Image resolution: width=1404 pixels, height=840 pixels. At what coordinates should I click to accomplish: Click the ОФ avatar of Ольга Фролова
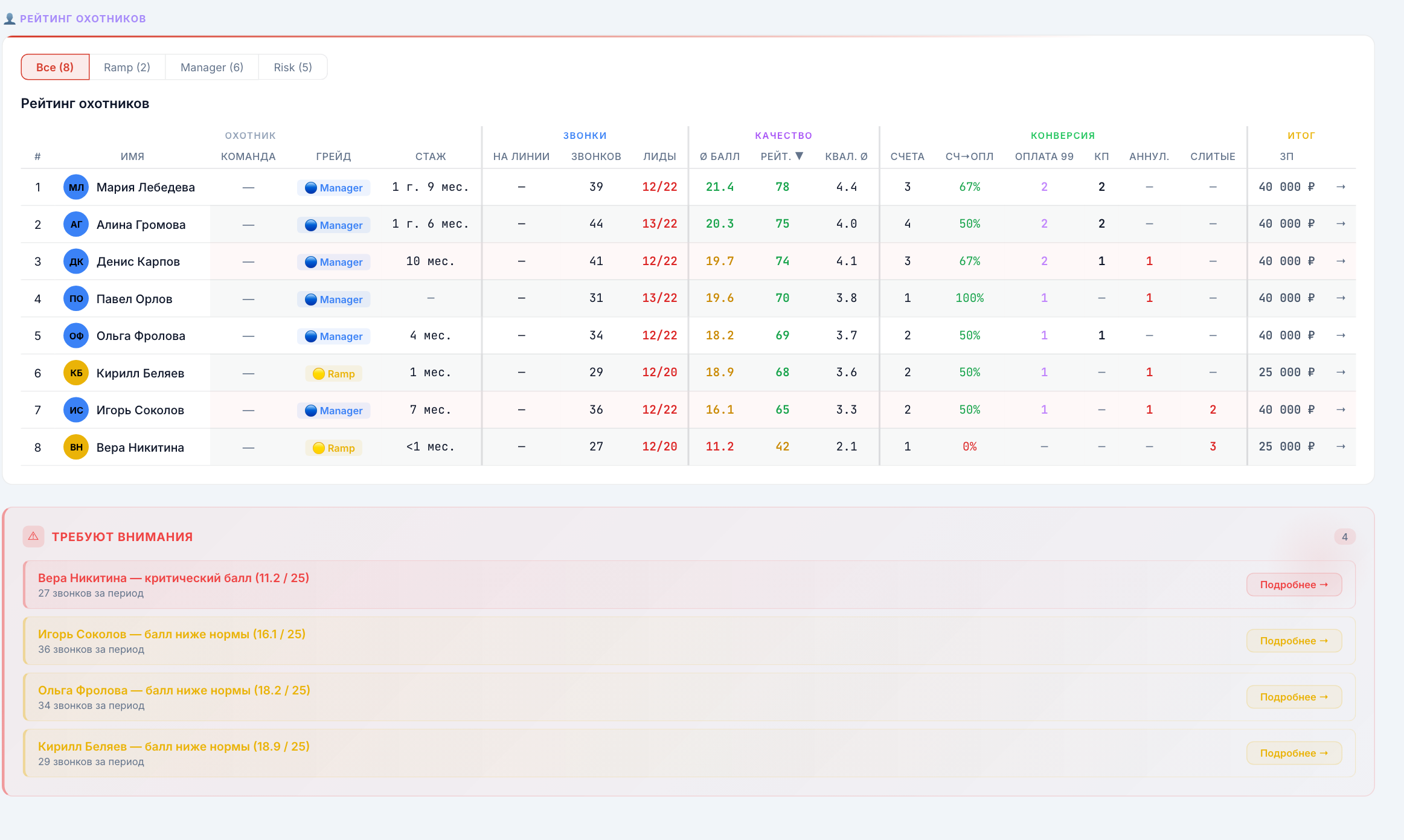[x=76, y=336]
